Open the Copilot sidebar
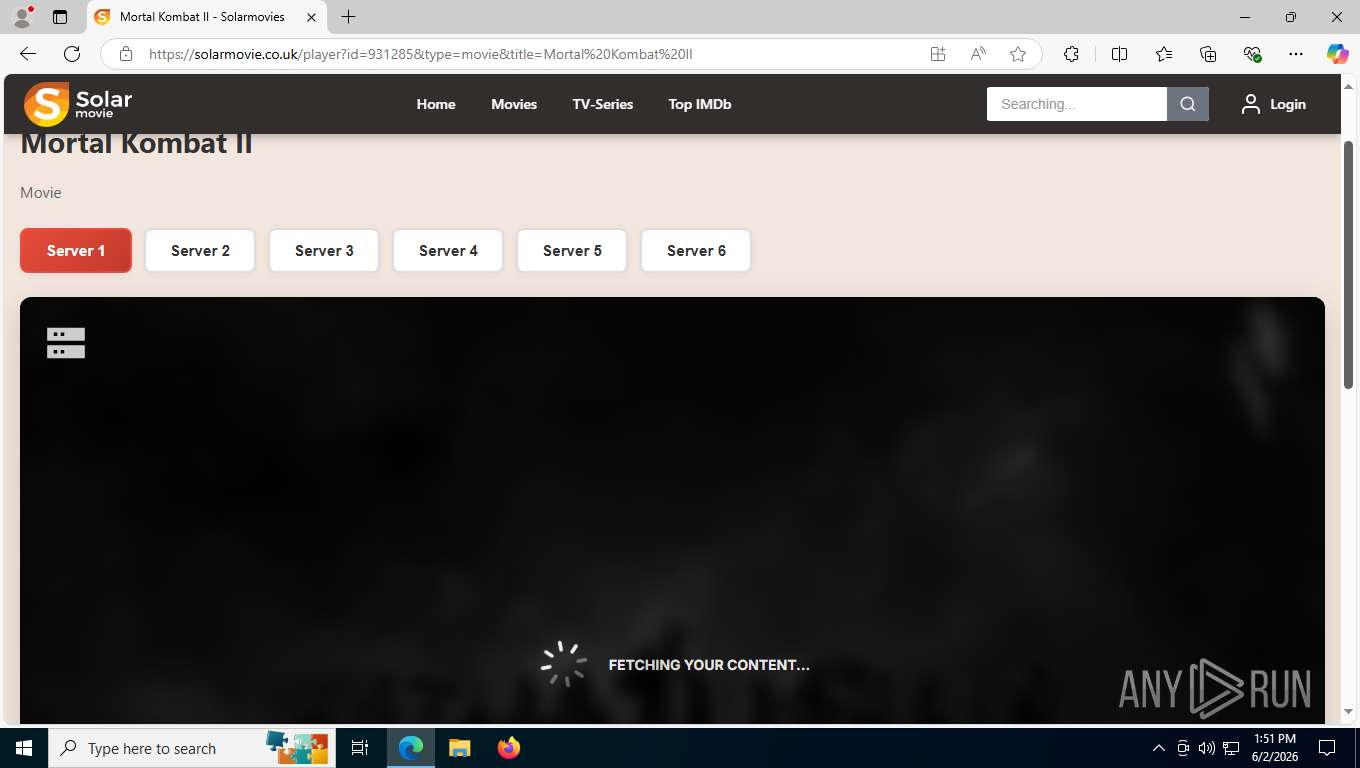This screenshot has height=768, width=1360. 1338,54
